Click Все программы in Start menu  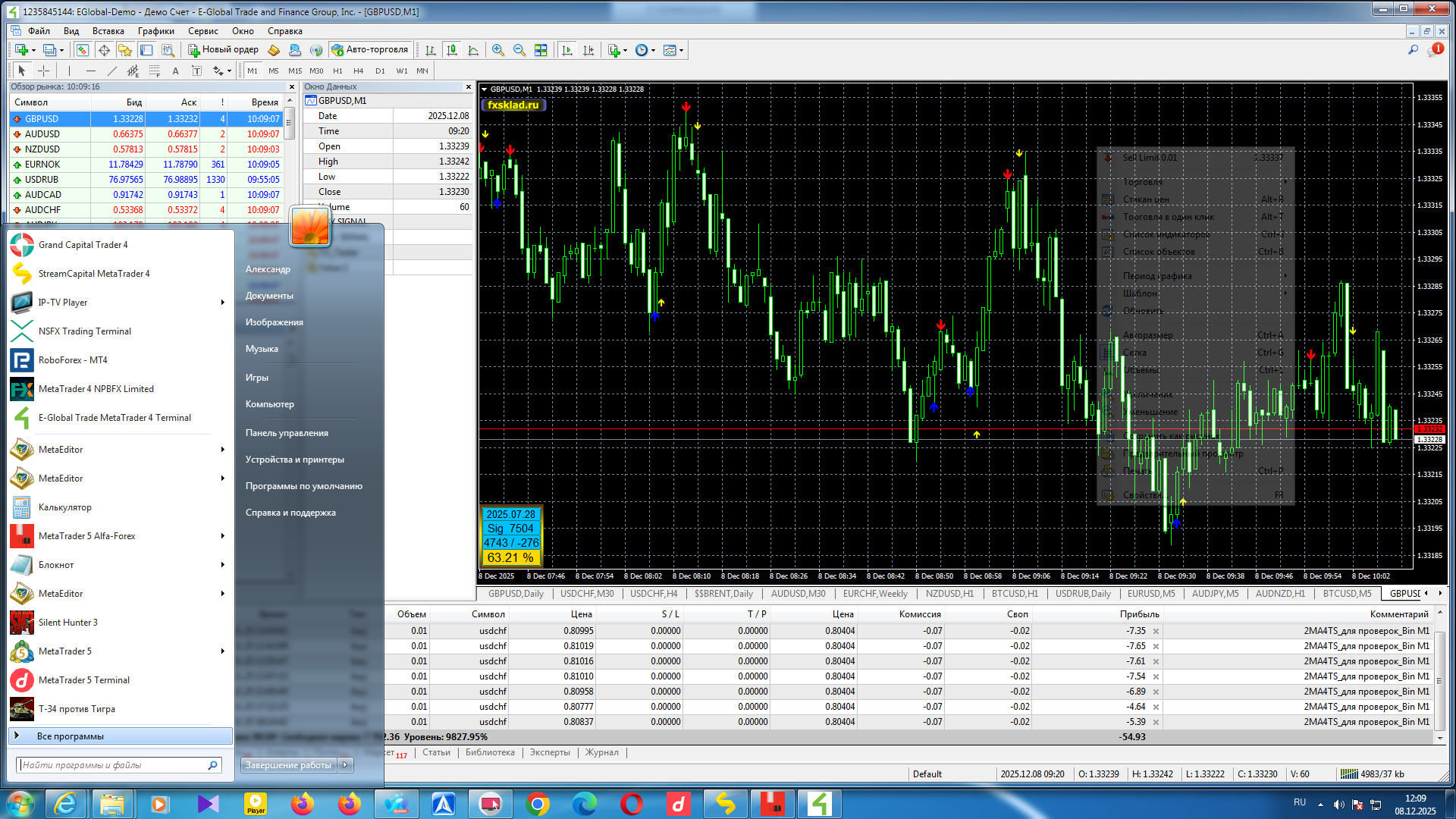[71, 736]
